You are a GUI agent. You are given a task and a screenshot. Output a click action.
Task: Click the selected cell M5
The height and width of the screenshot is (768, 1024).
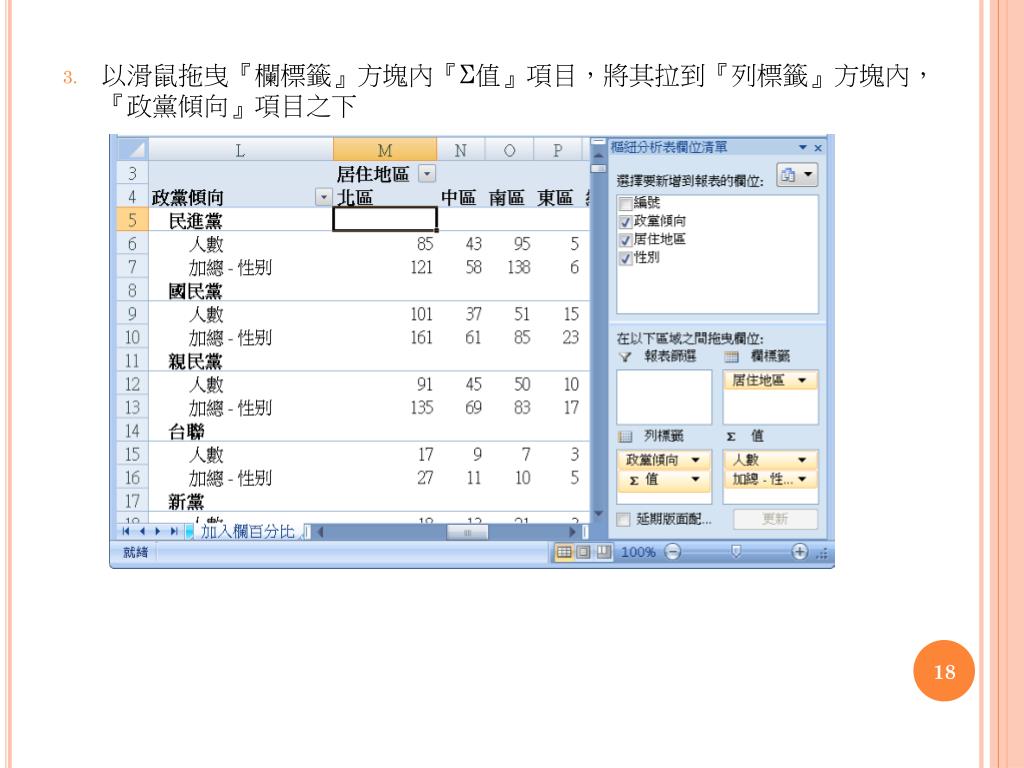click(385, 219)
